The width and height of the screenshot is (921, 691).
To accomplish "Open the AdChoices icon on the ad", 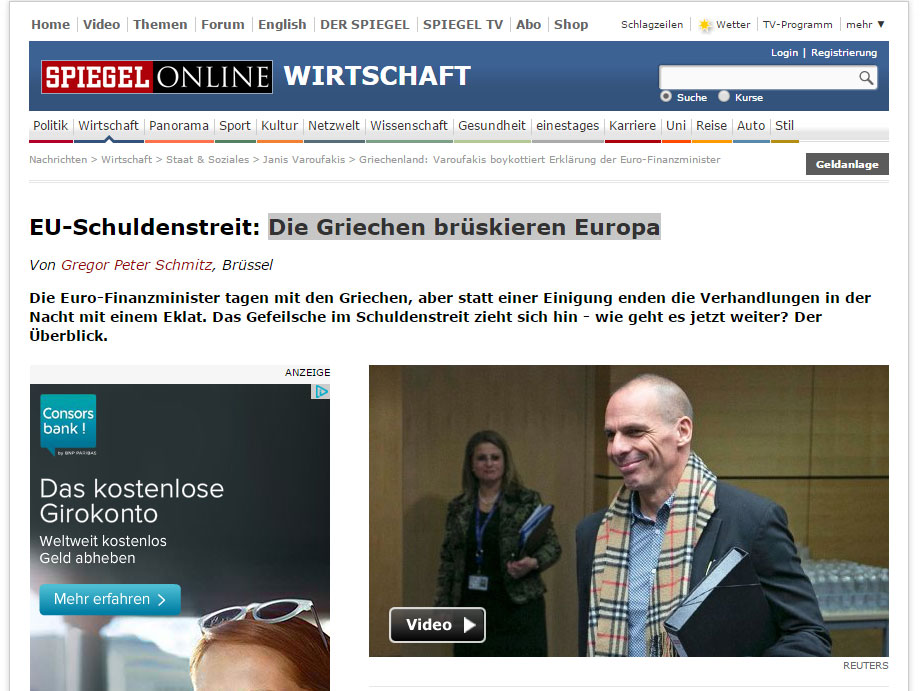I will pyautogui.click(x=321, y=391).
